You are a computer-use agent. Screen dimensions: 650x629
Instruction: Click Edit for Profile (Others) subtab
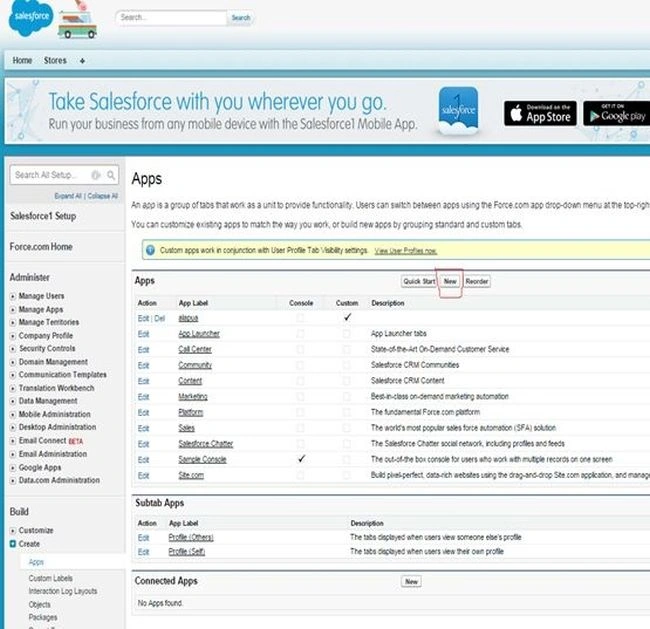tap(143, 537)
